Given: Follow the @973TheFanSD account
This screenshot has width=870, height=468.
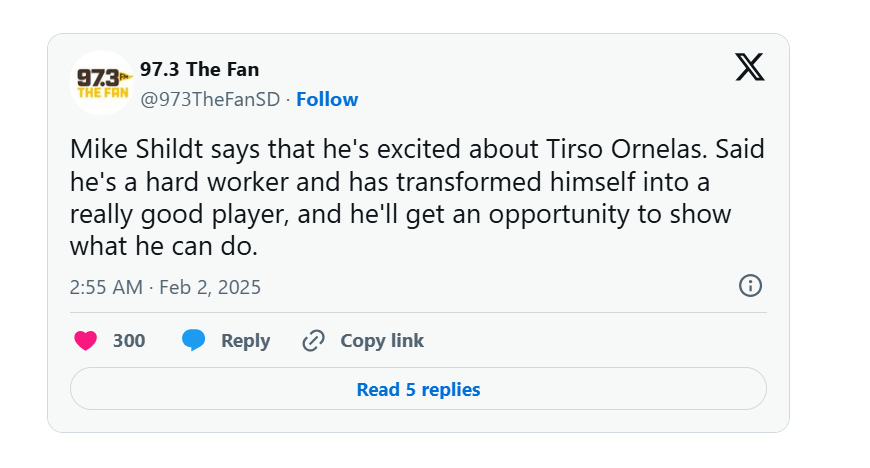Looking at the screenshot, I should (x=327, y=99).
